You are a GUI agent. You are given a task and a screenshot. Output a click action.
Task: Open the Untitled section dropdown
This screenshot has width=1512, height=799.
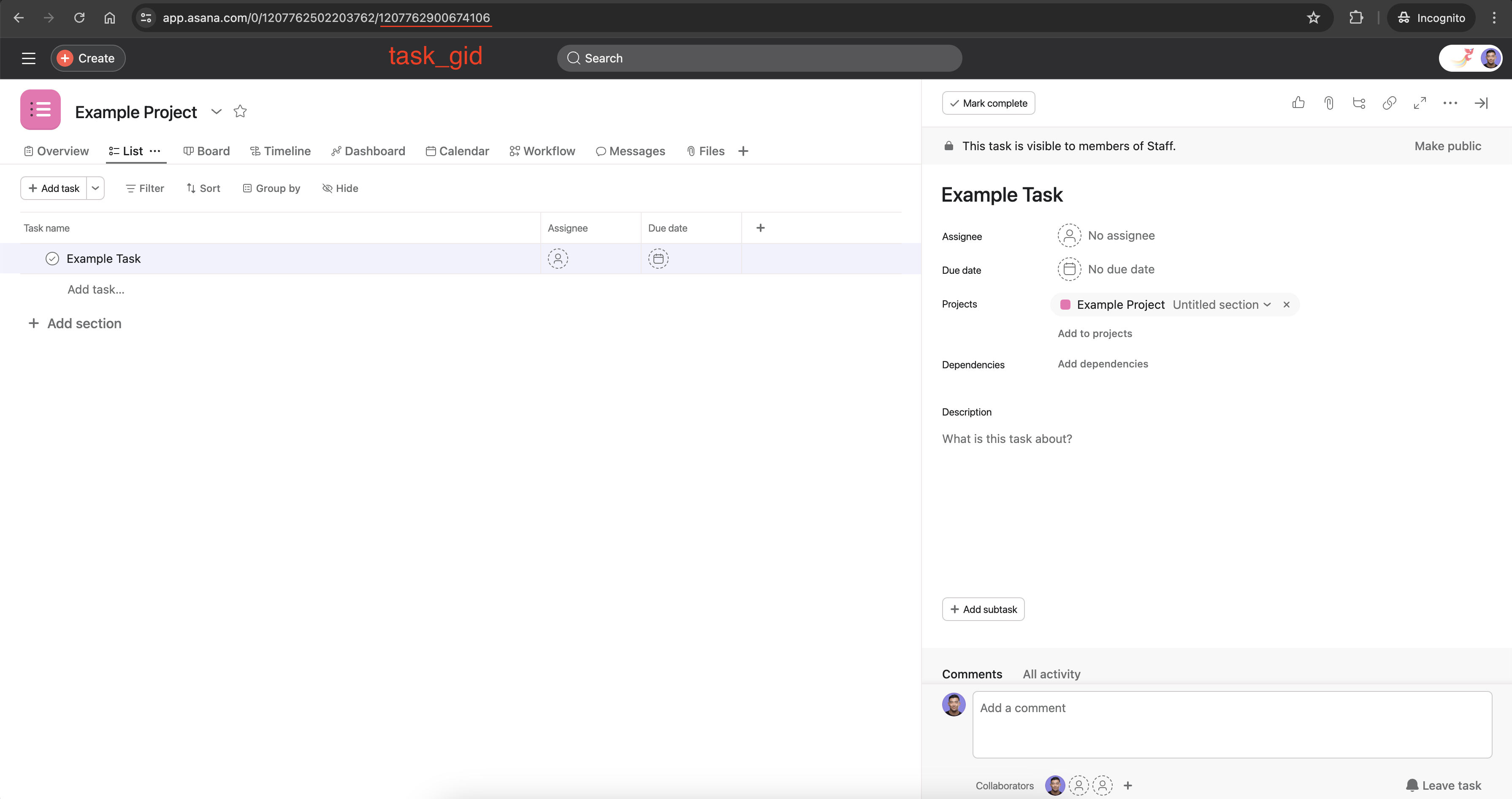(1222, 305)
